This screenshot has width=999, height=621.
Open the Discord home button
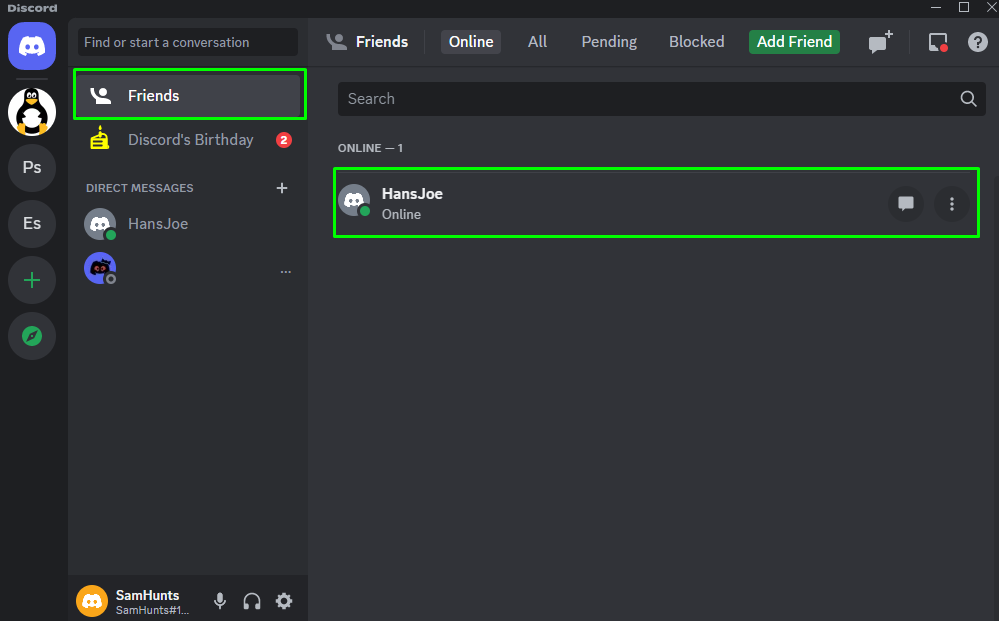pyautogui.click(x=32, y=46)
